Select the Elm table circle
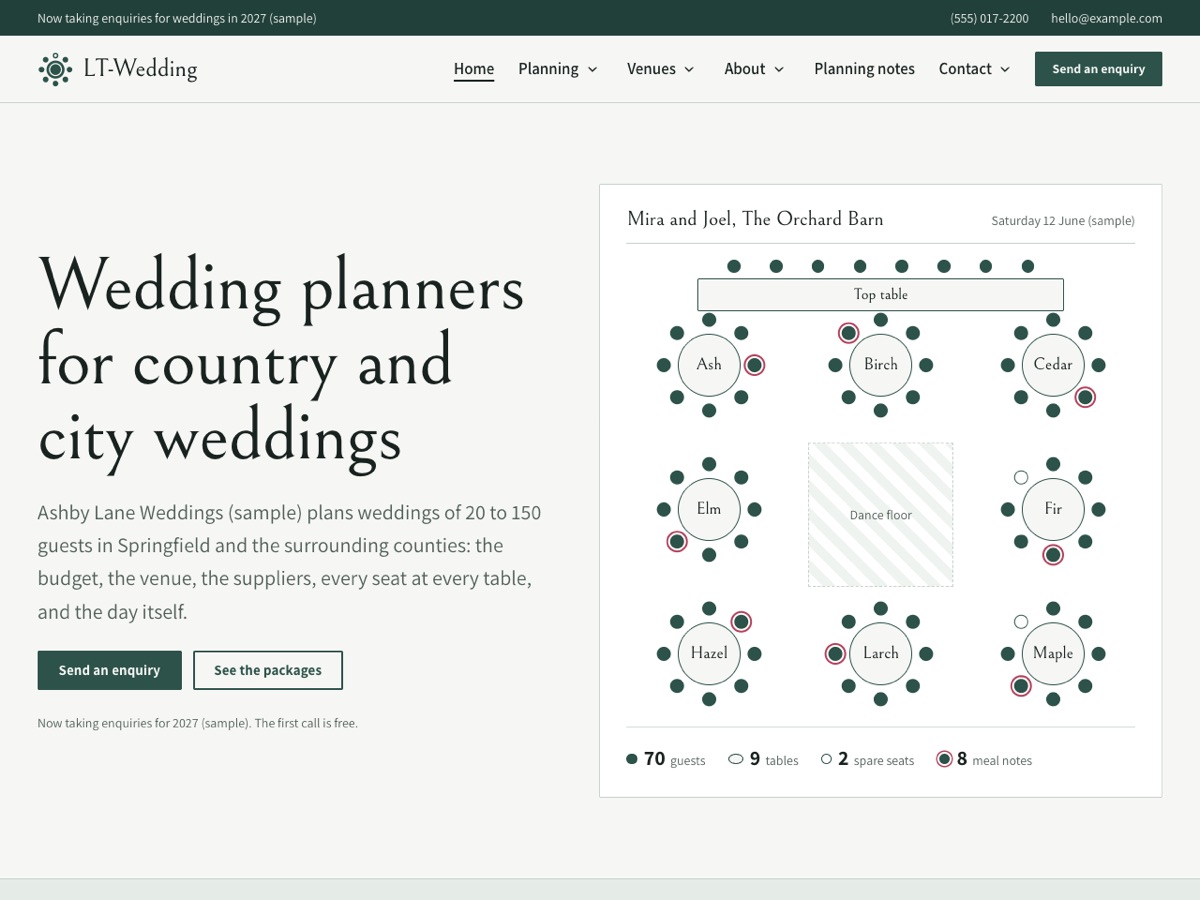This screenshot has width=1200, height=900. tap(709, 509)
